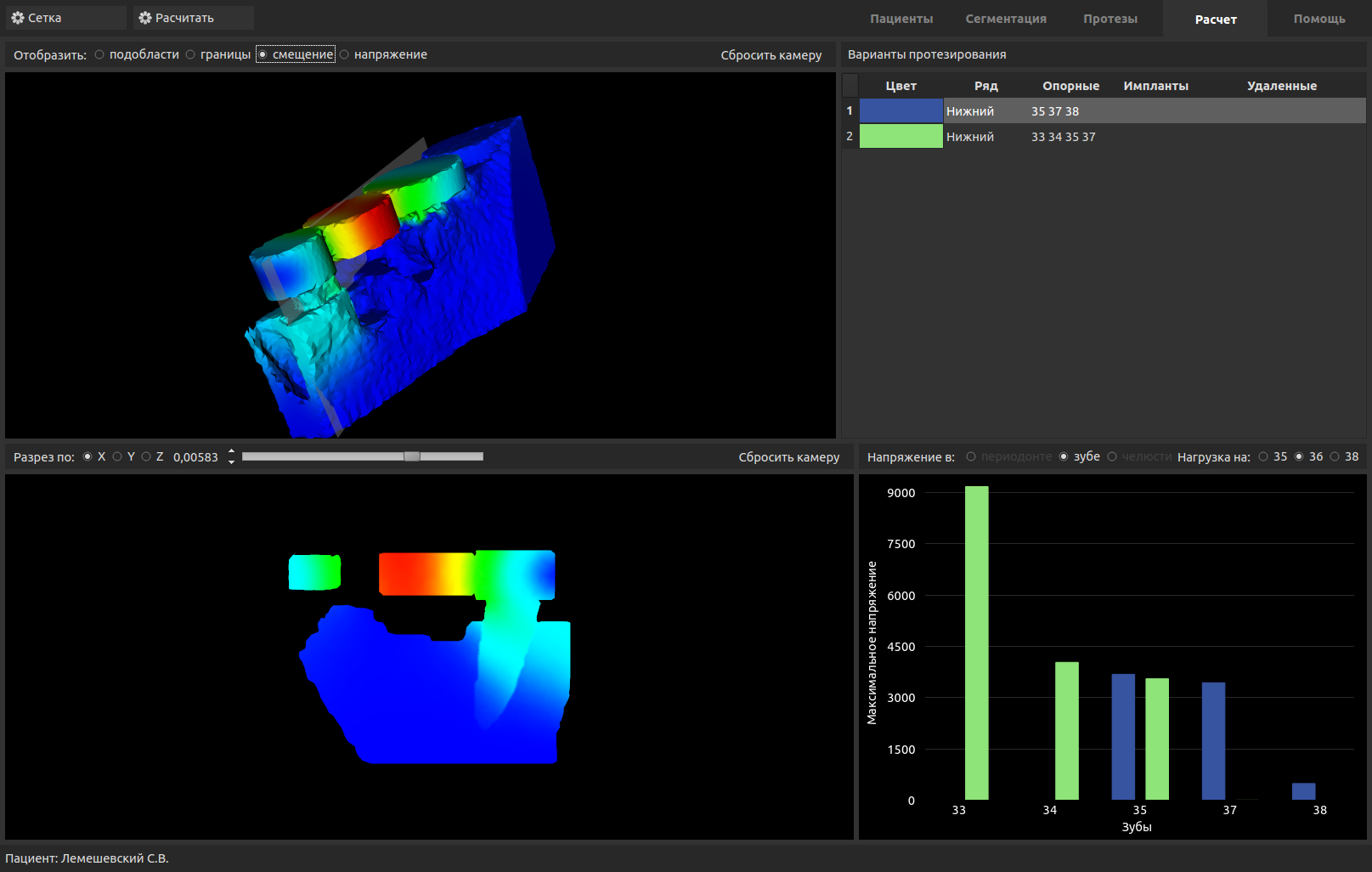
Task: Open the Помощь tab
Action: 1318,19
